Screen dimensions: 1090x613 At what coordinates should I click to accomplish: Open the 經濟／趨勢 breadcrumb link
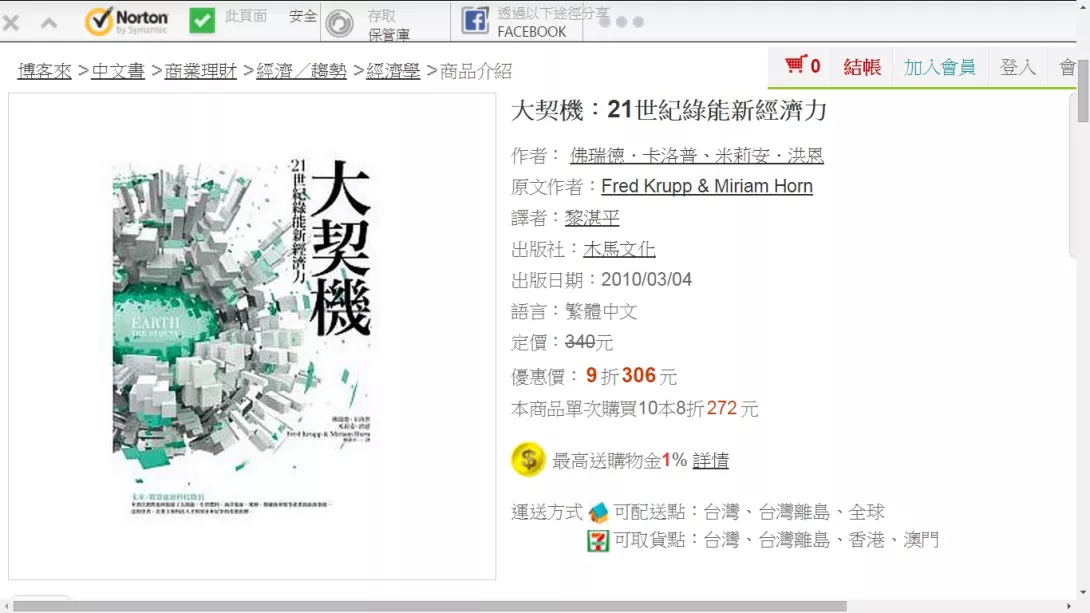302,71
